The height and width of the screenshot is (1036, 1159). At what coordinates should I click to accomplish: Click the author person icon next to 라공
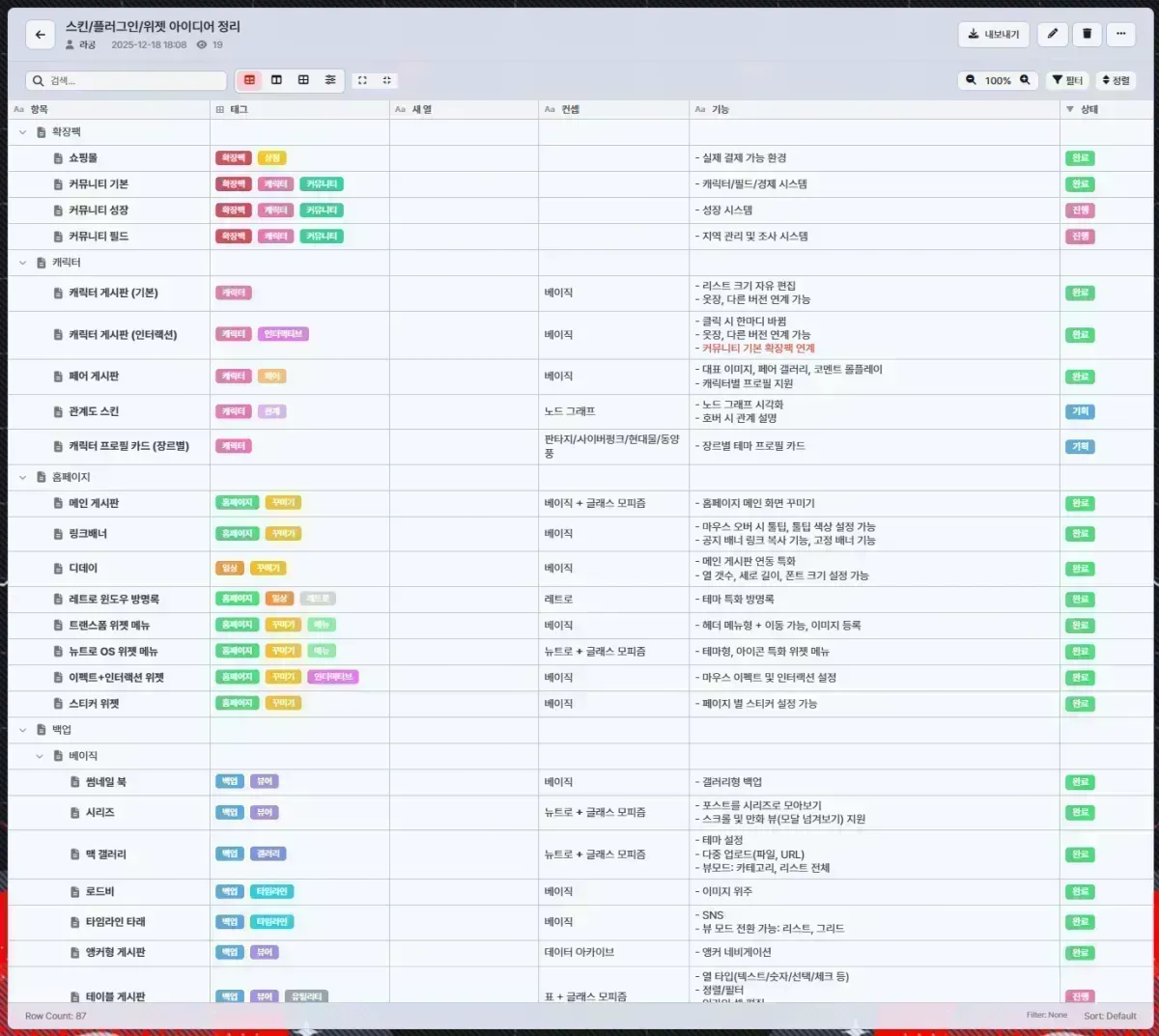tap(71, 44)
